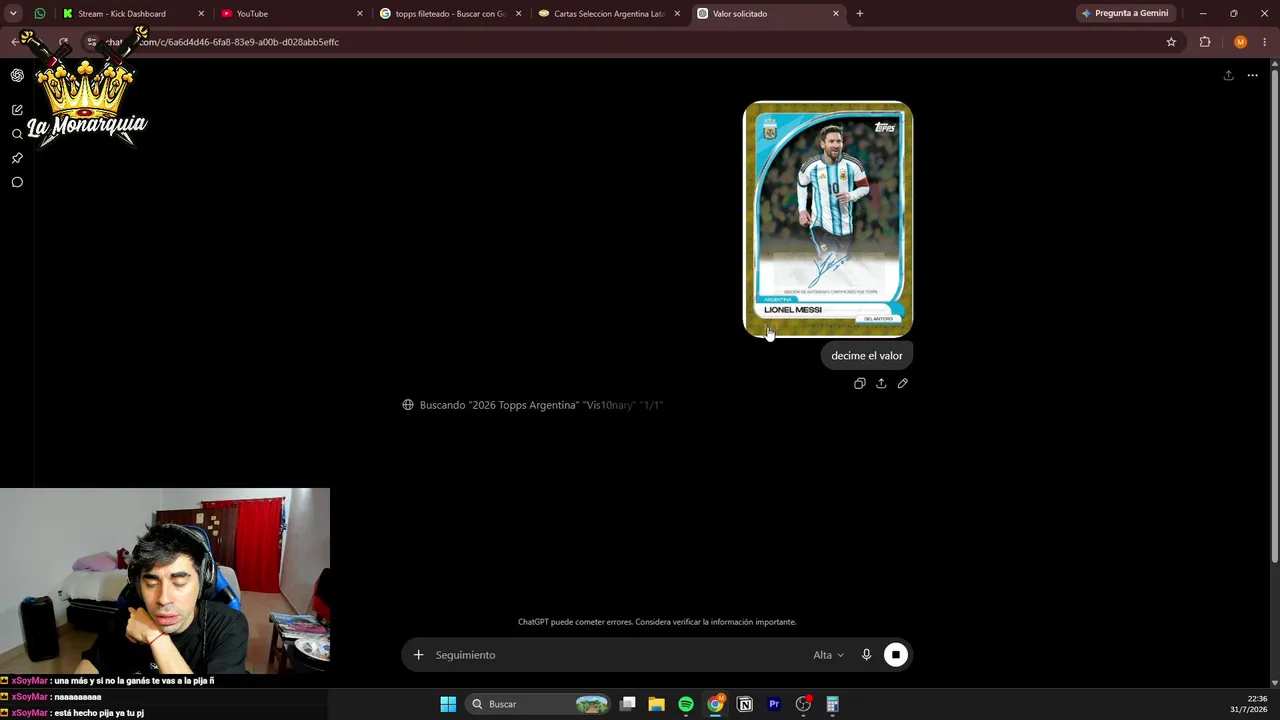Close the YouTube tab
The width and height of the screenshot is (1280, 720).
coord(360,14)
